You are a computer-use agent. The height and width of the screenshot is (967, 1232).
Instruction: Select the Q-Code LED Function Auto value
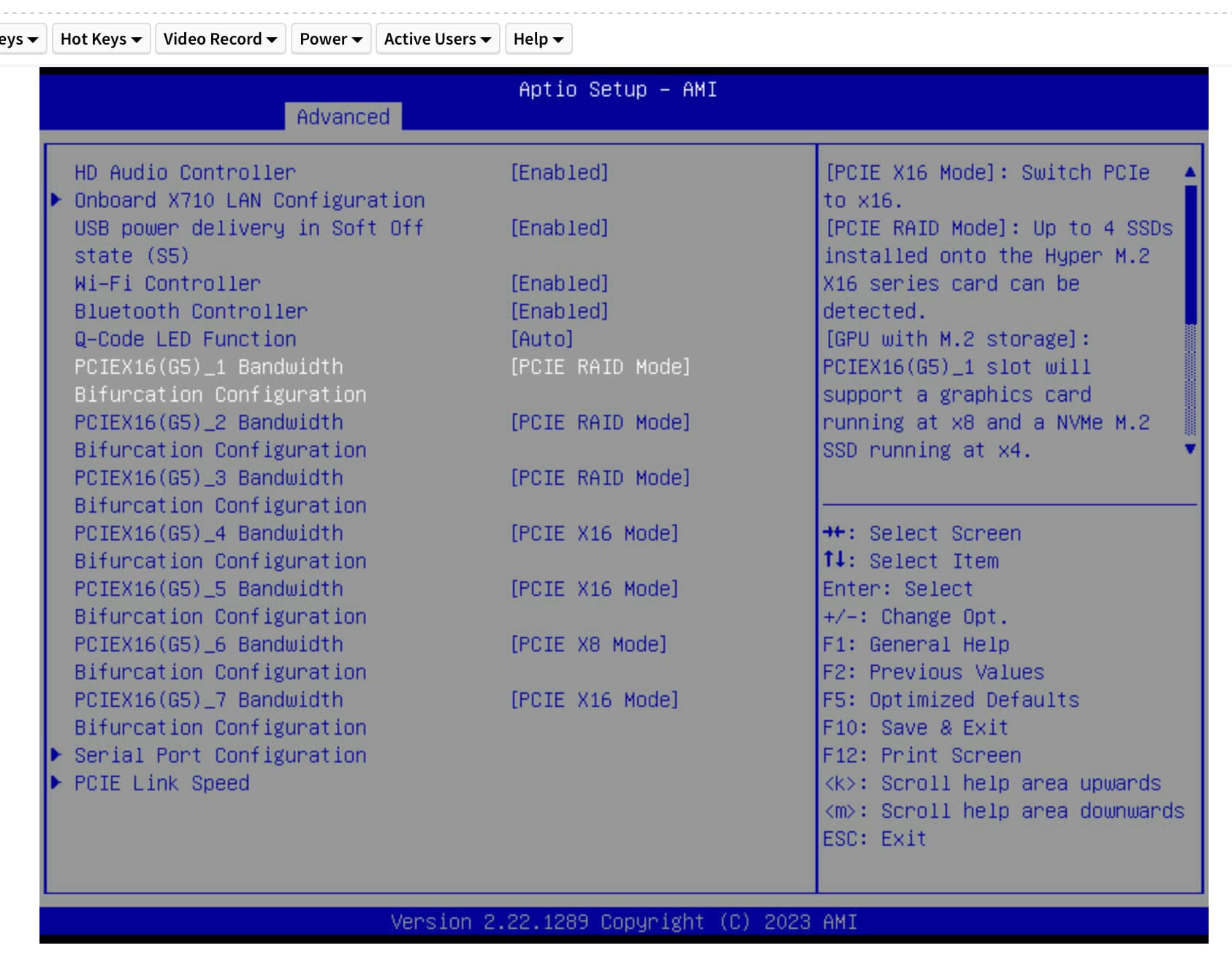coord(541,339)
